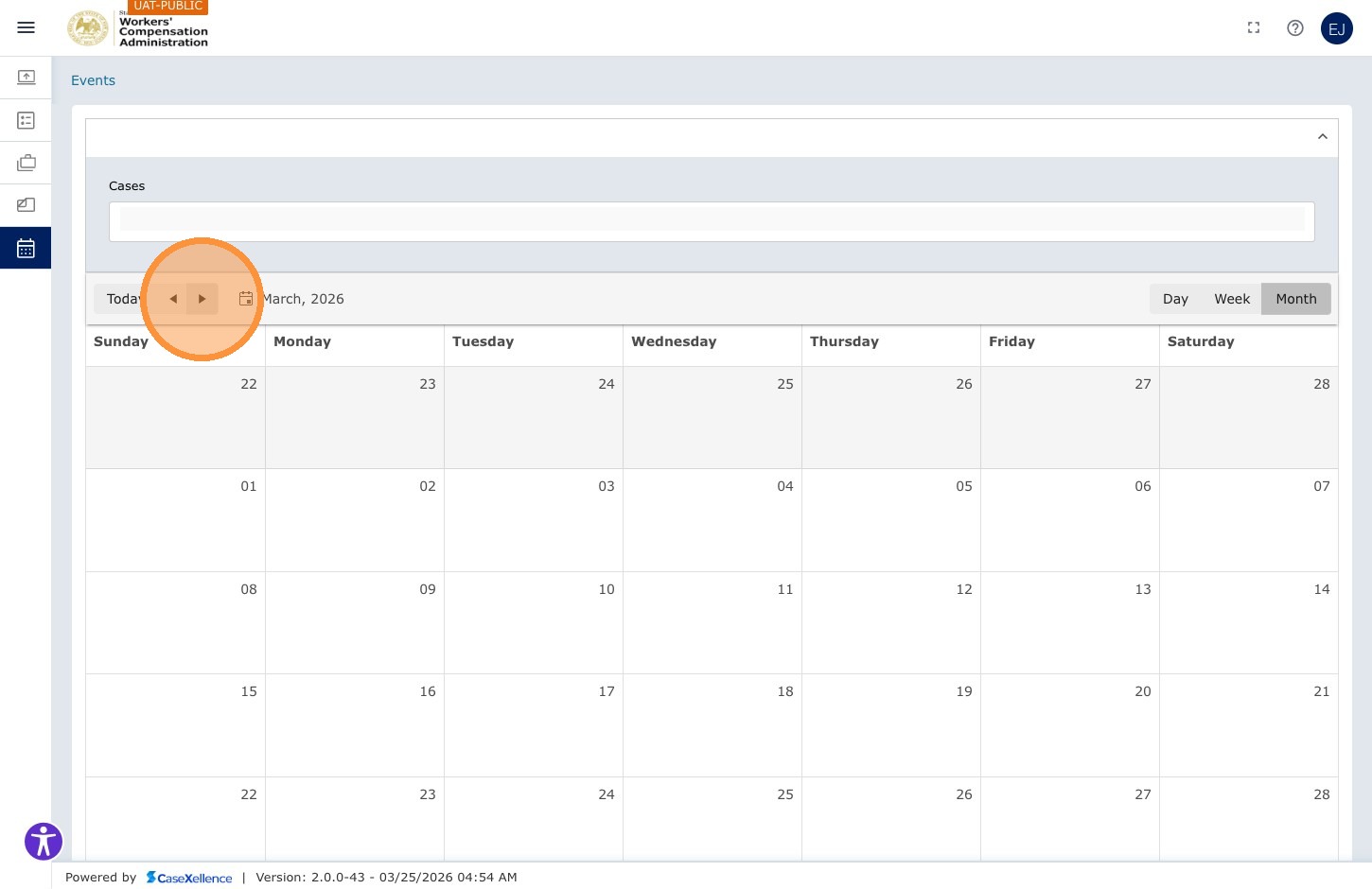Image resolution: width=1372 pixels, height=889 pixels.
Task: Select calendar day 18
Action: [712, 725]
